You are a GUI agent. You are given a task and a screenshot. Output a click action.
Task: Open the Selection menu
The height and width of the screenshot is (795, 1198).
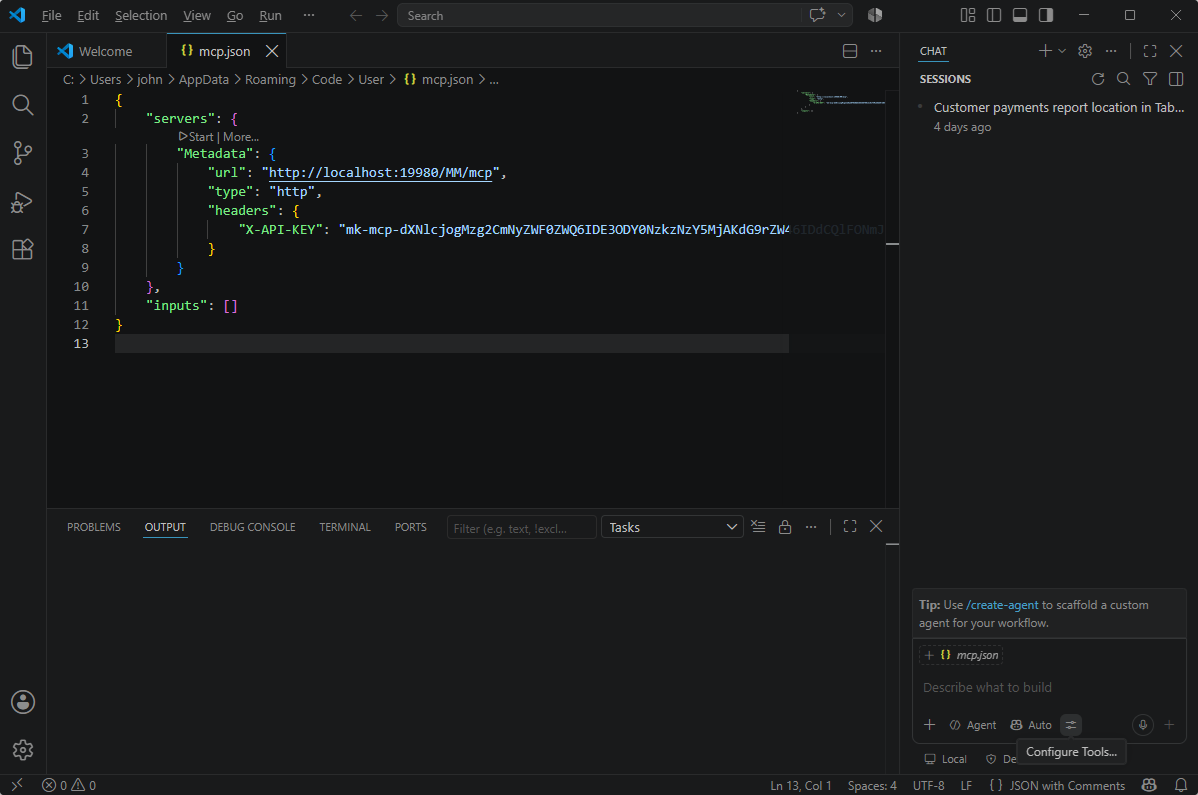(141, 15)
